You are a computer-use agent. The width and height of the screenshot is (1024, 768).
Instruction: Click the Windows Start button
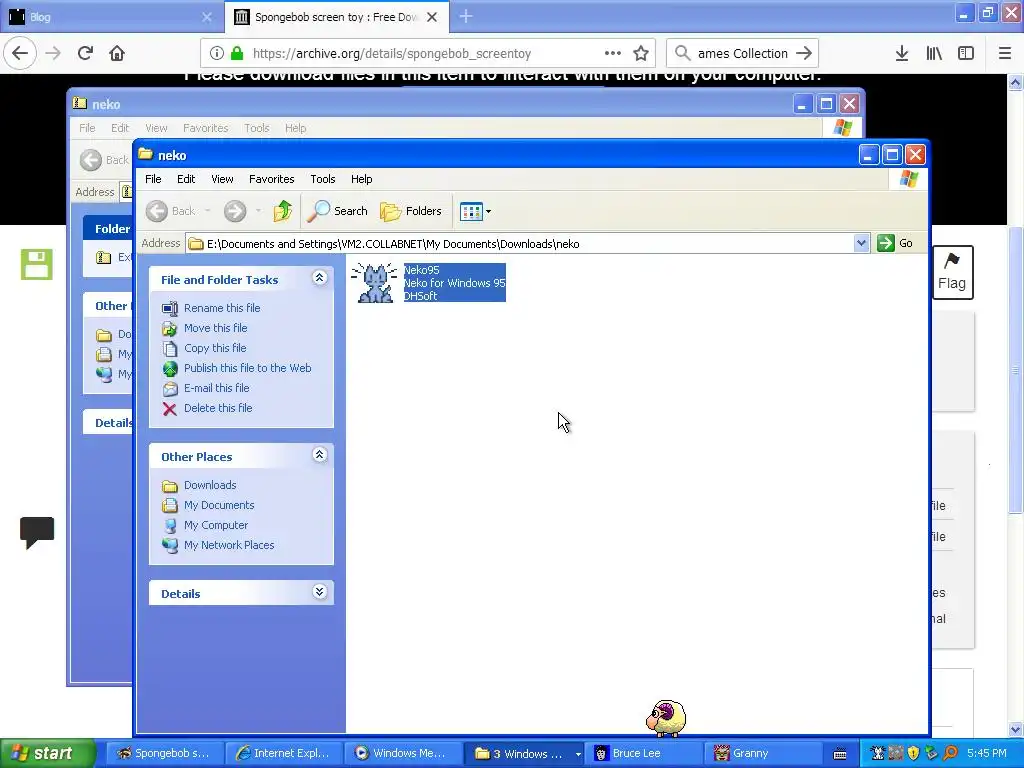(47, 753)
